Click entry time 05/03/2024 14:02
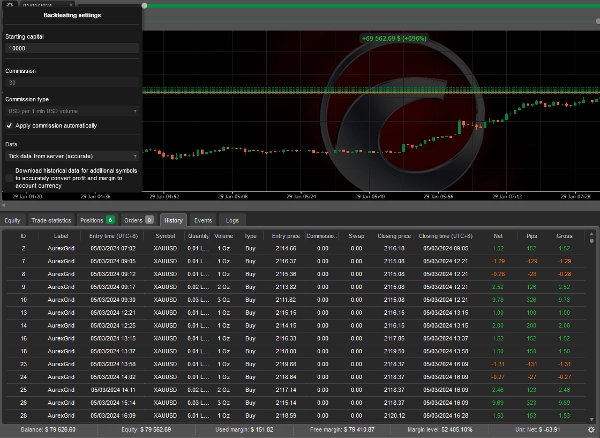 click(113, 377)
